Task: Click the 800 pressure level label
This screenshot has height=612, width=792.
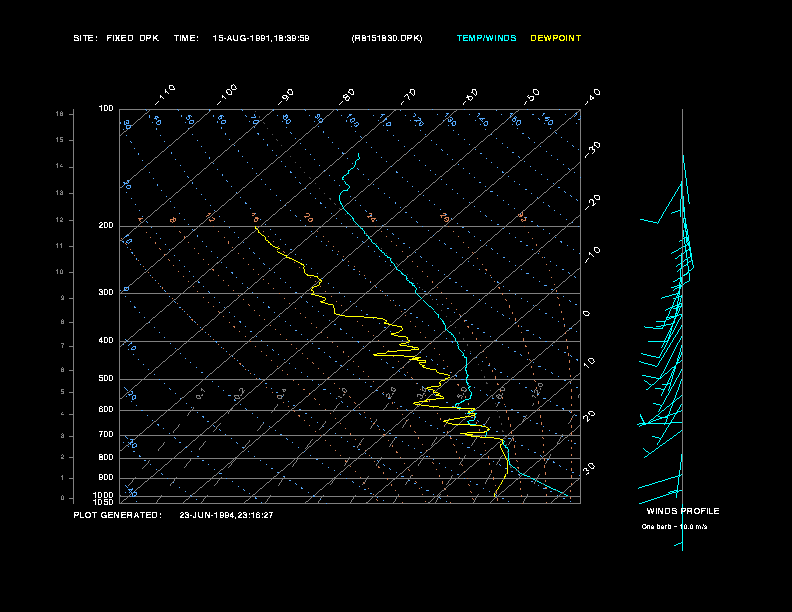Action: pyautogui.click(x=106, y=457)
